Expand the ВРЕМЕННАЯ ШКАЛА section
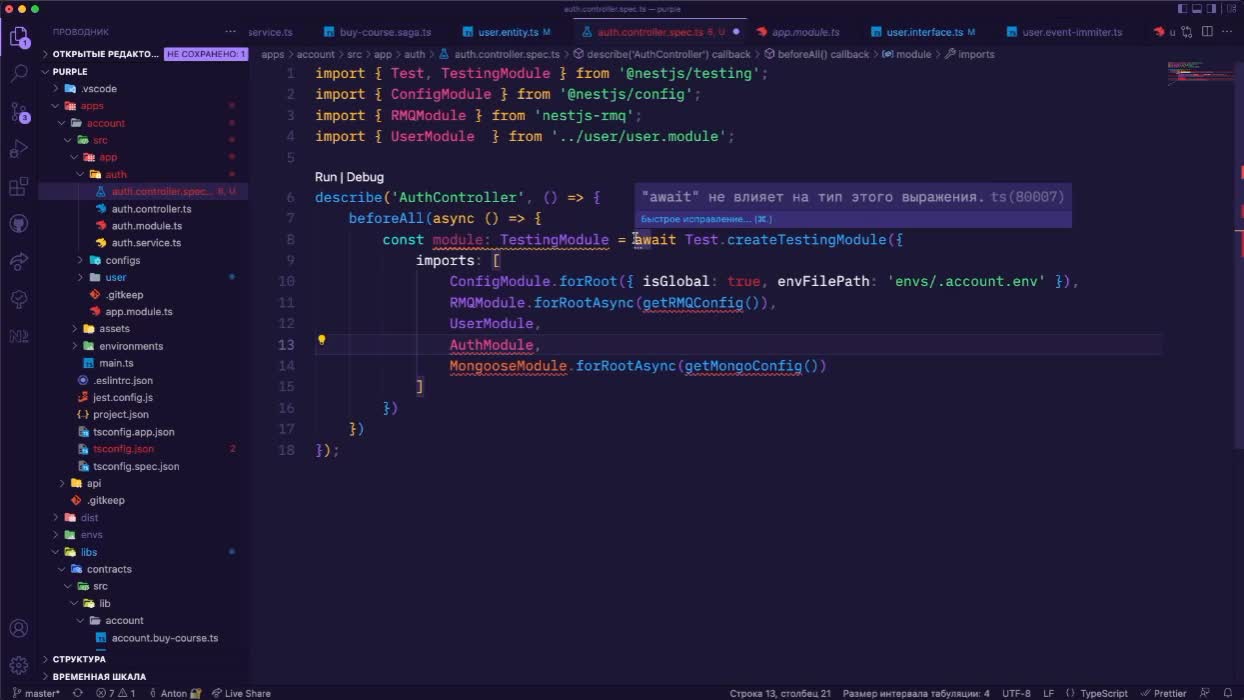The width and height of the screenshot is (1244, 700). 99,677
